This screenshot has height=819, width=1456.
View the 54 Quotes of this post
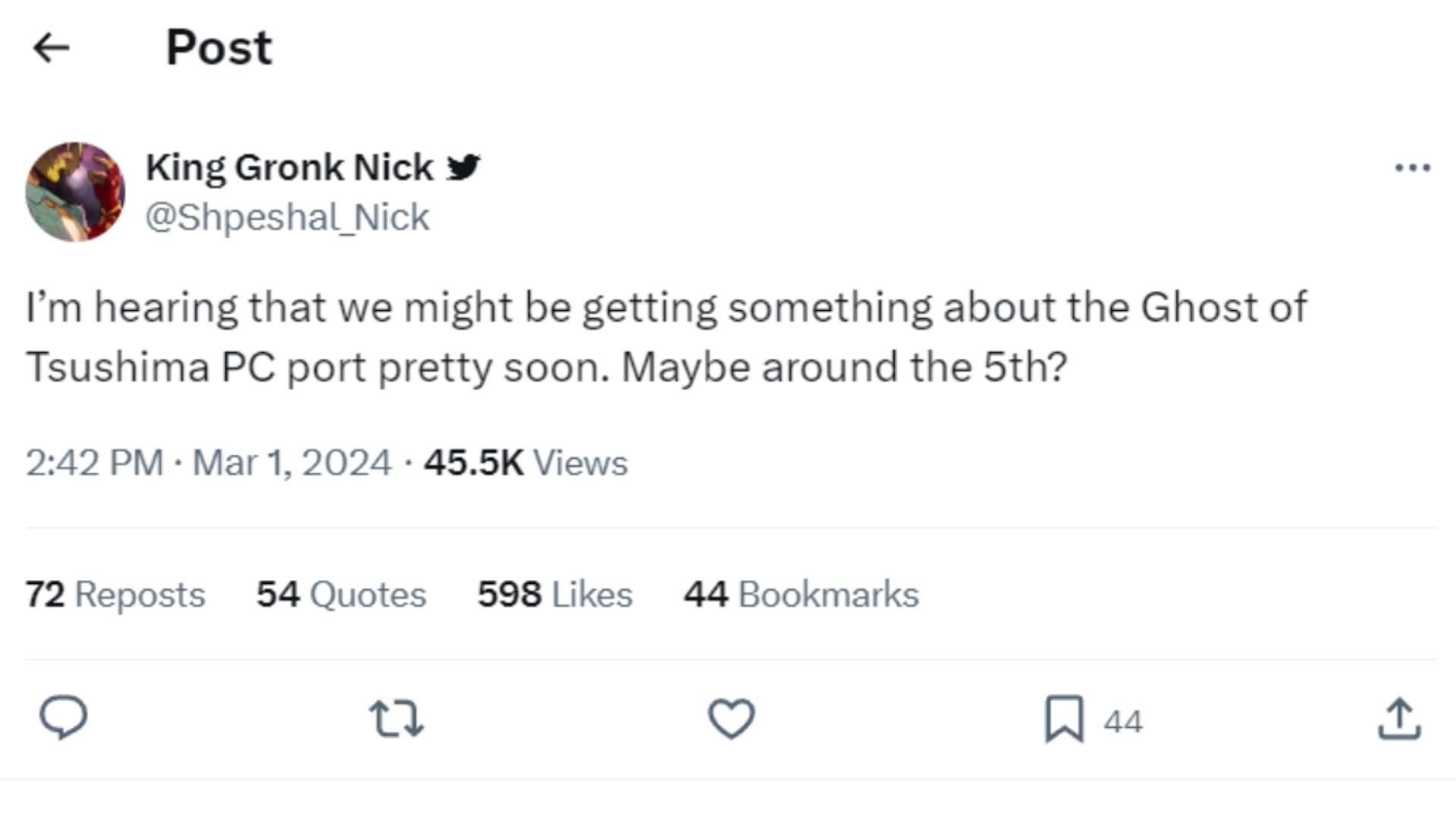pos(341,595)
